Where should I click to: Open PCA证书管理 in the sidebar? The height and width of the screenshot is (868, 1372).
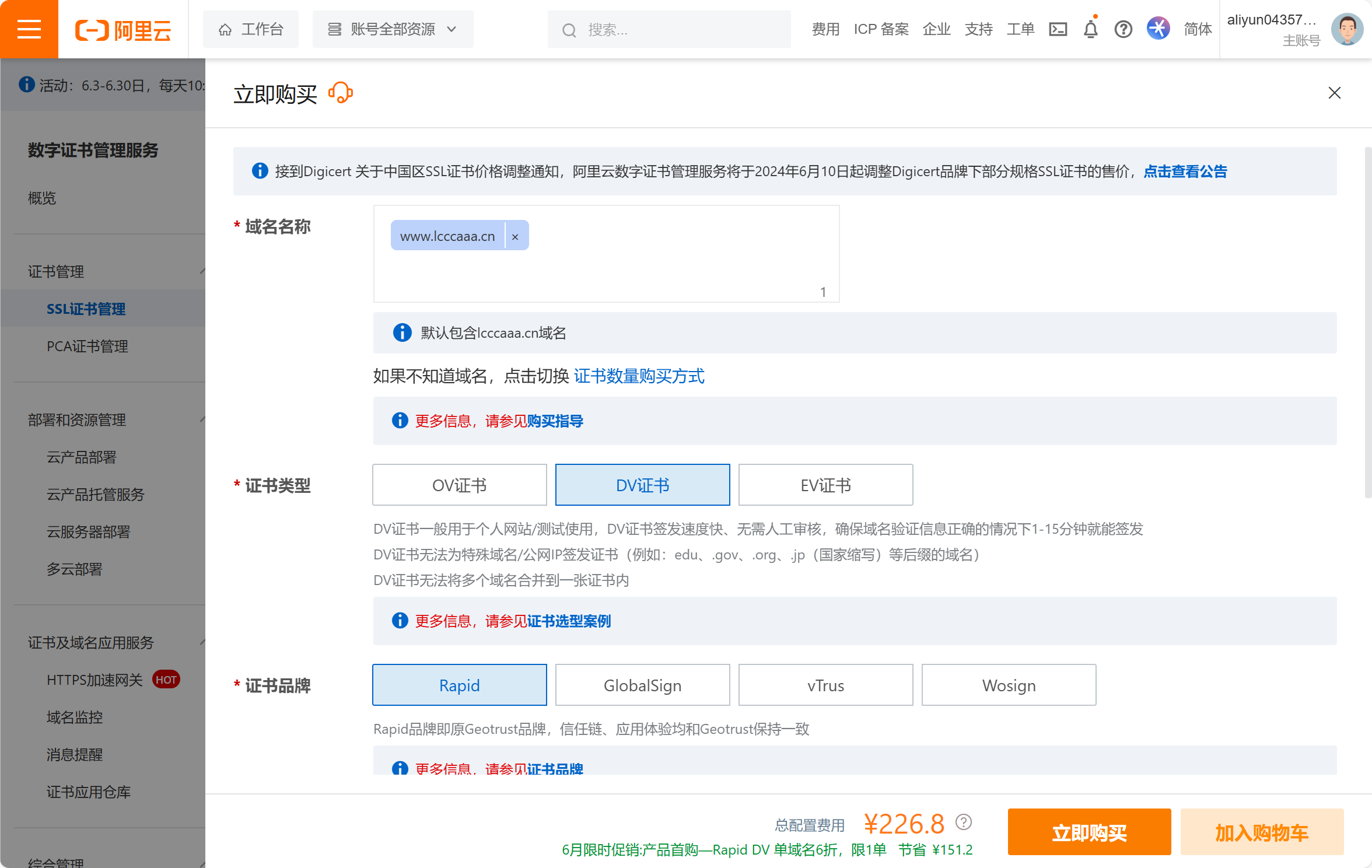tap(87, 346)
